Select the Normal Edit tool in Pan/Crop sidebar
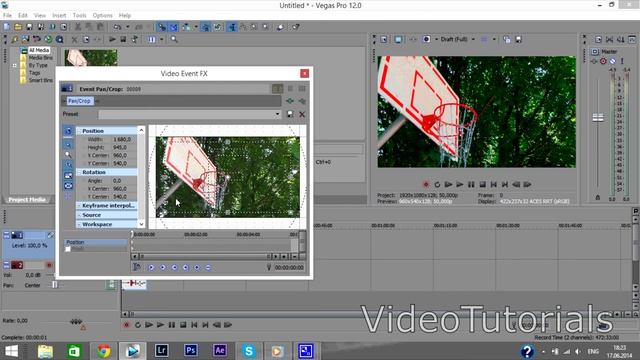640x360 pixels. (x=68, y=144)
